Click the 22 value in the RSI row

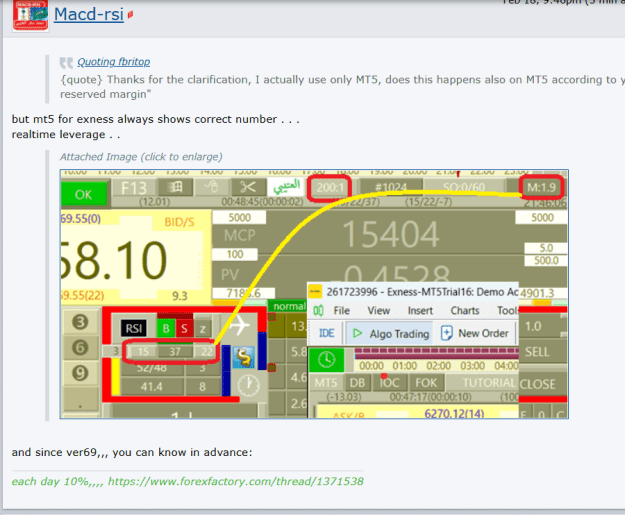click(x=206, y=352)
